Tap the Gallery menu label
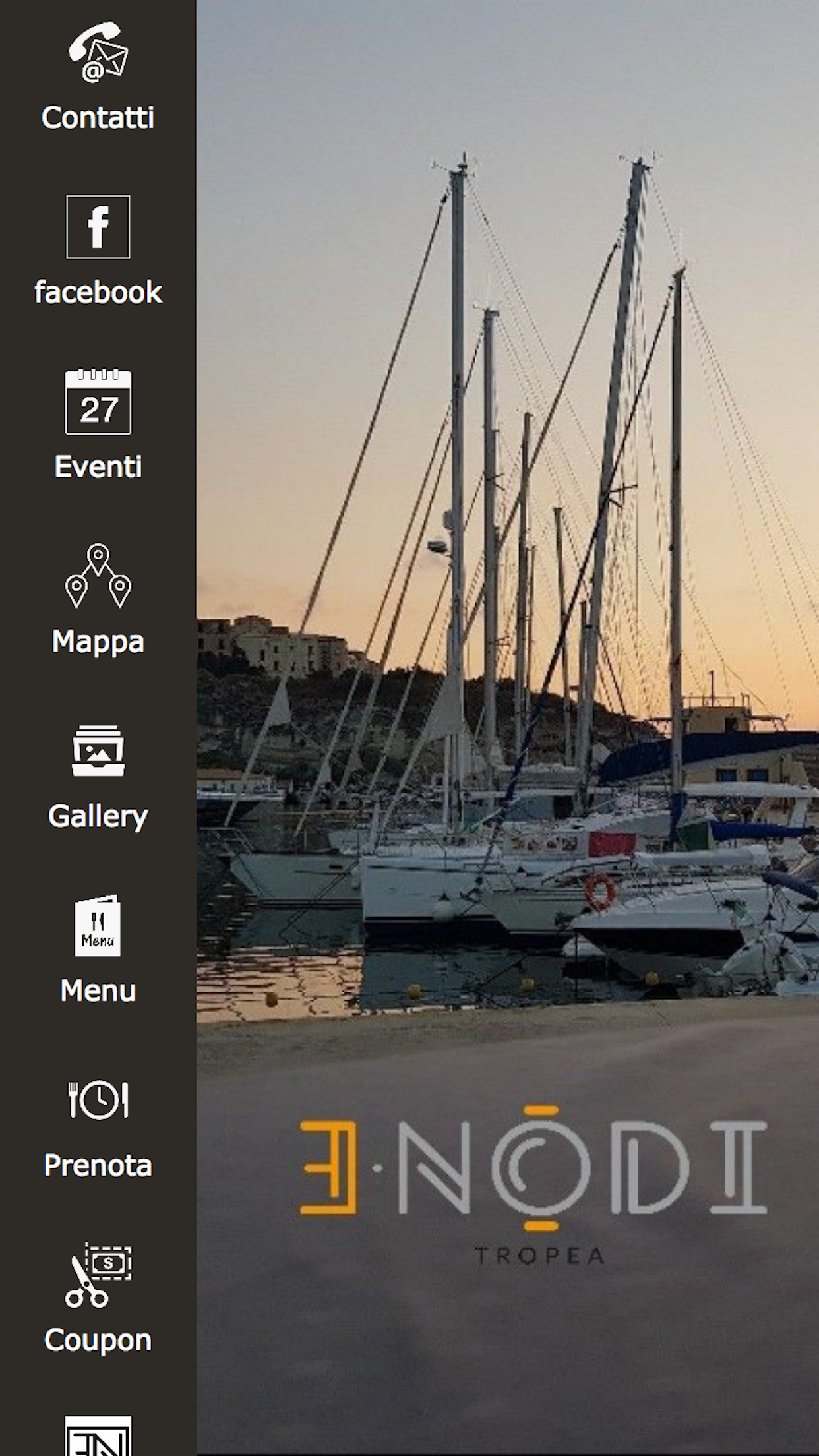 coord(98,817)
